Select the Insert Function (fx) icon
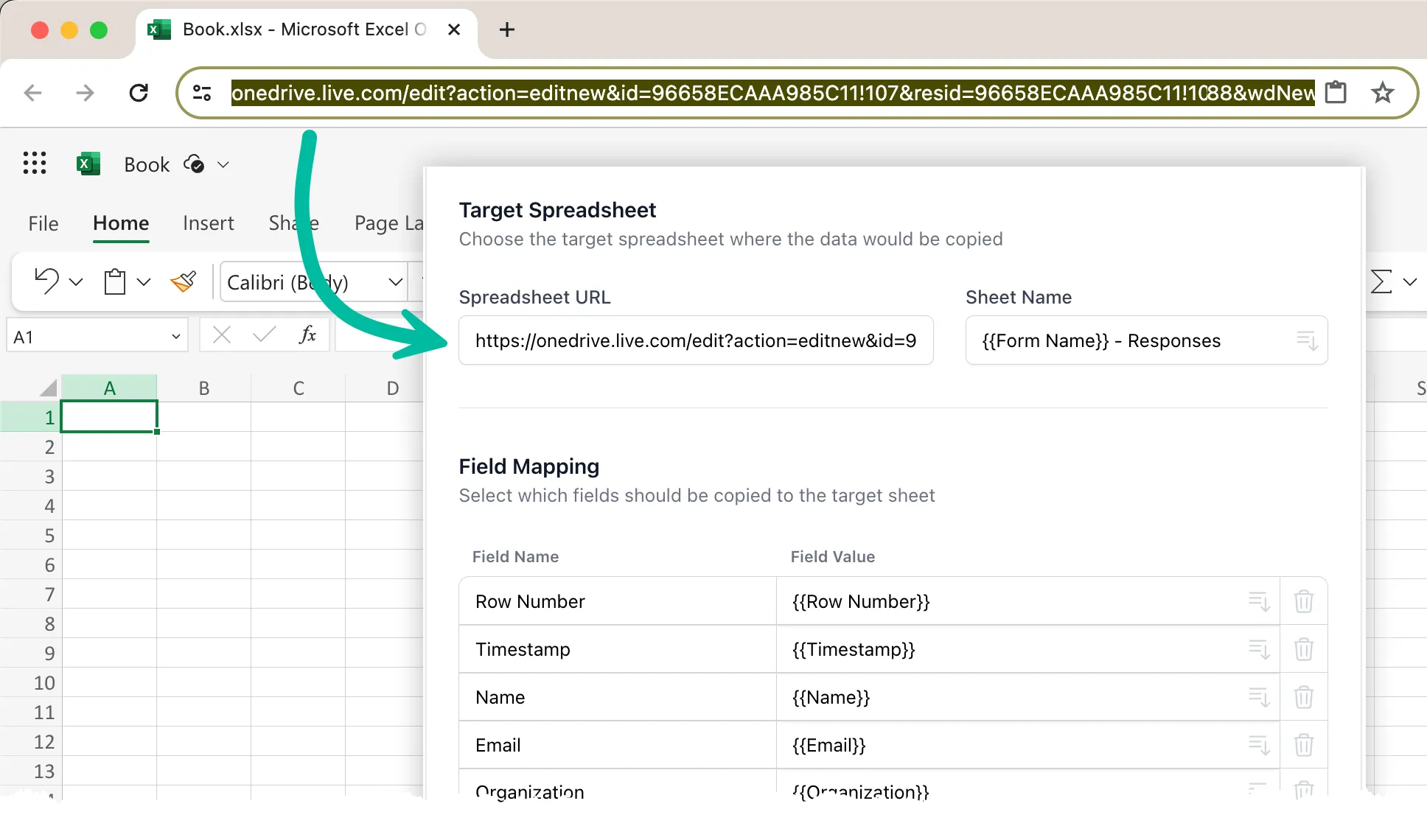 pyautogui.click(x=307, y=335)
